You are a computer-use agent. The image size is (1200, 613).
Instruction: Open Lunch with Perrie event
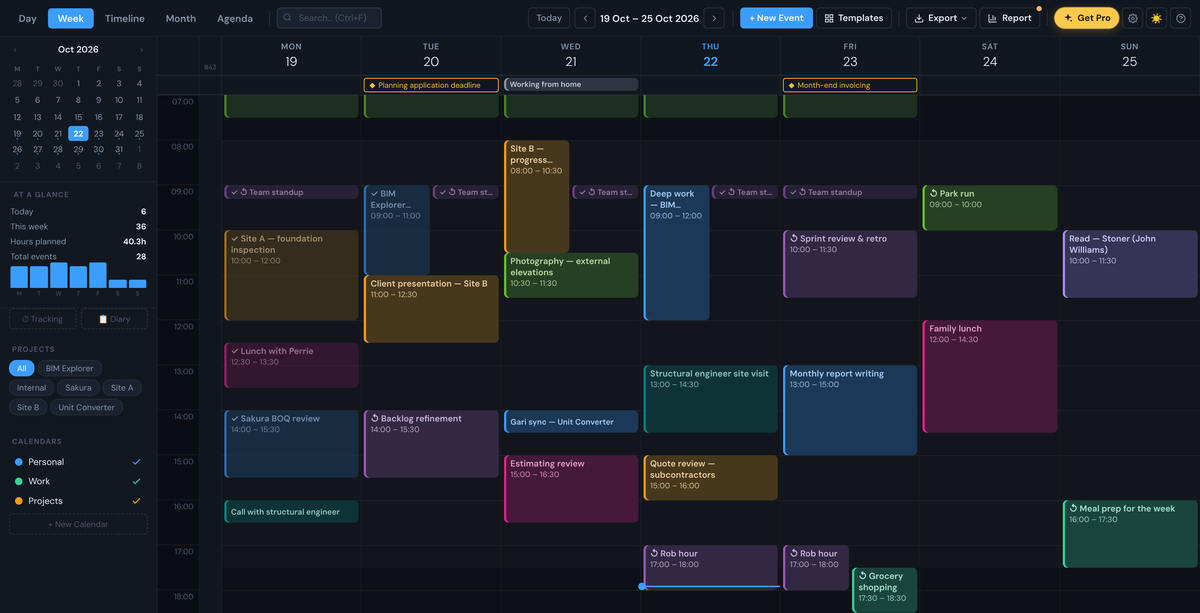[291, 365]
